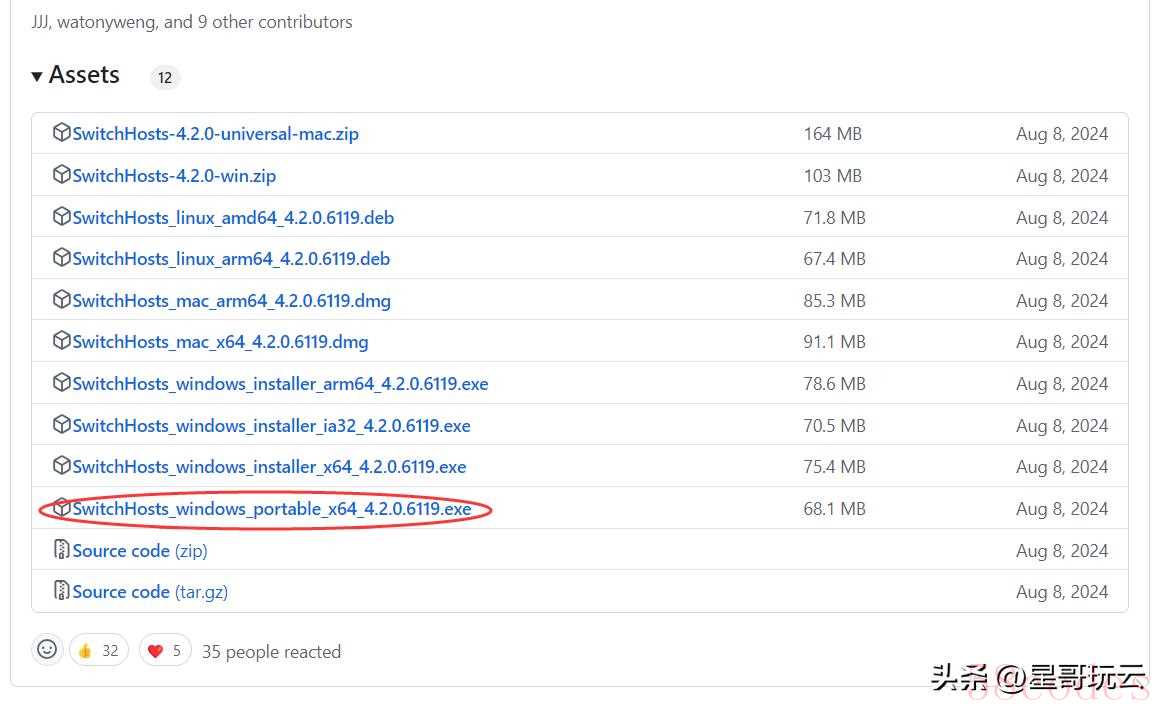
Task: Click the package icon beside linux_arm64 deb file
Action: coord(62,257)
